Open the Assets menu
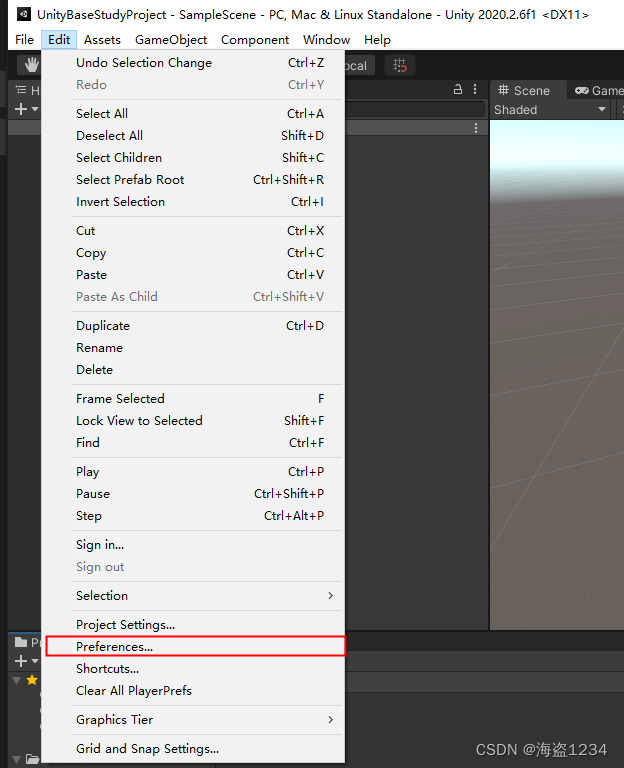Screen dimensions: 624x768 click(x=102, y=40)
